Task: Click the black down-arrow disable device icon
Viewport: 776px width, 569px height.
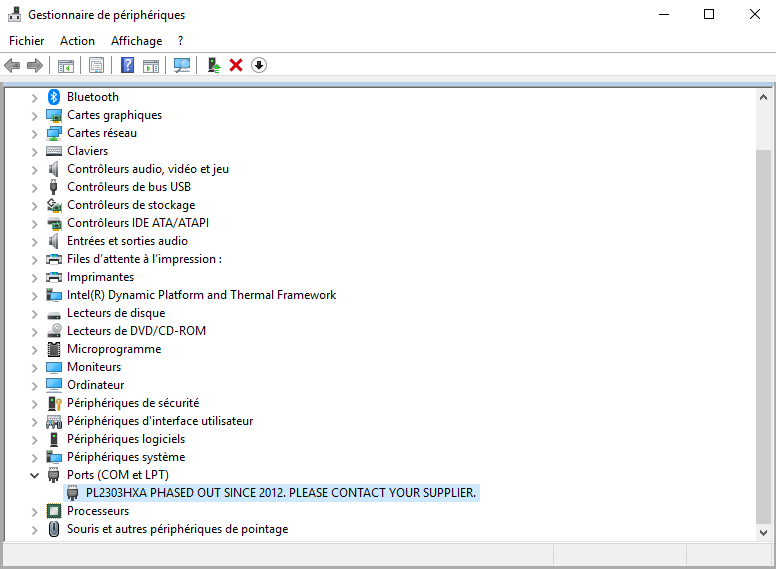Action: tap(259, 65)
